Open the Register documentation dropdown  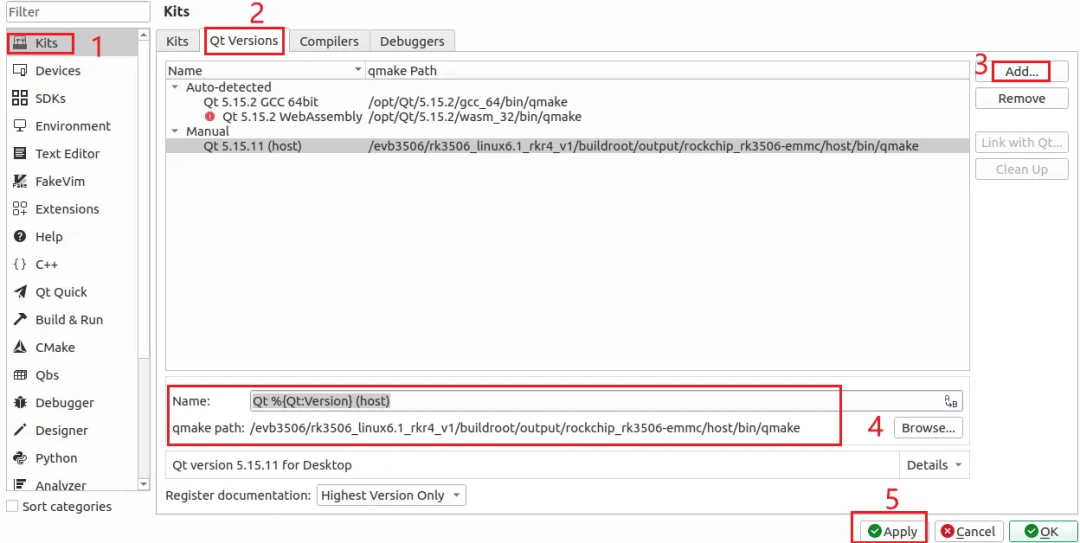pos(391,495)
